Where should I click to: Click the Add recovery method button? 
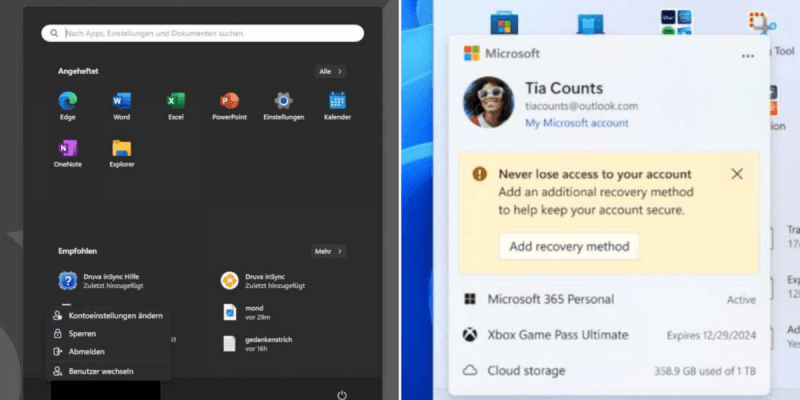click(569, 246)
